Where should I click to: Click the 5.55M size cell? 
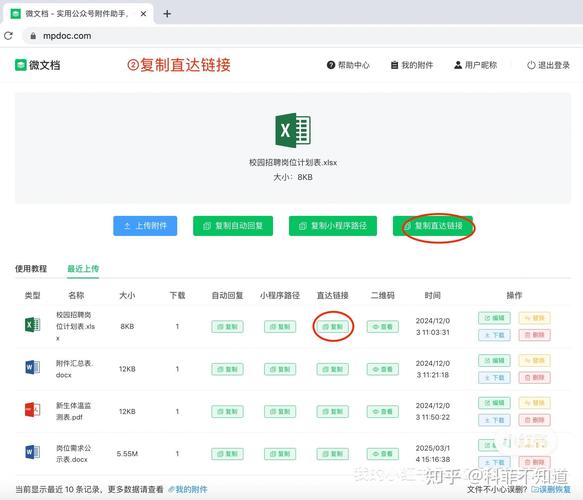coord(127,454)
